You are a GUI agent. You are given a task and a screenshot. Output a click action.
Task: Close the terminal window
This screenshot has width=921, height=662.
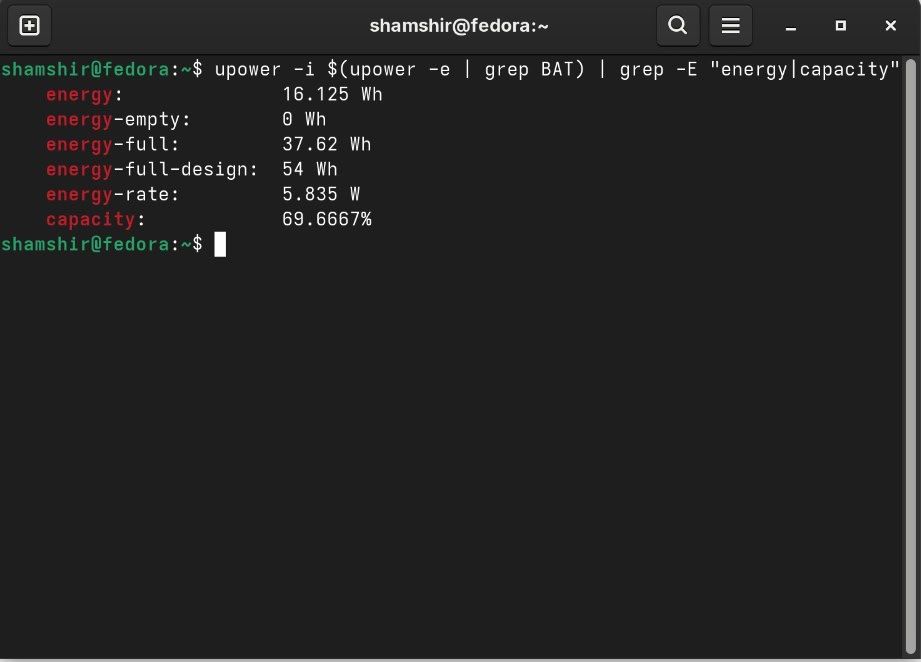click(x=890, y=25)
